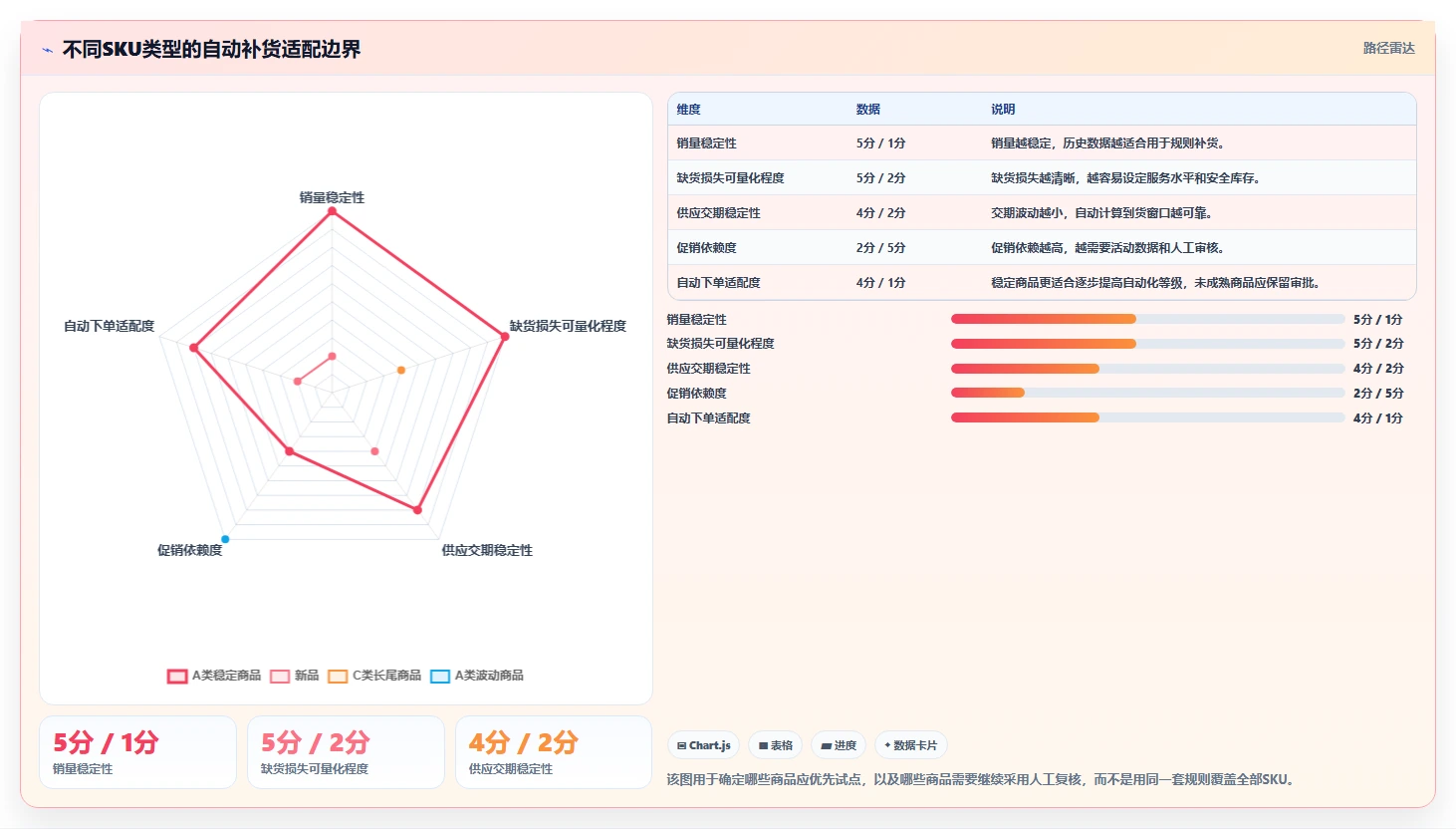Toggle the C类长尾商品 legend swatch
Viewport: 1456px width, 829px height.
point(338,676)
